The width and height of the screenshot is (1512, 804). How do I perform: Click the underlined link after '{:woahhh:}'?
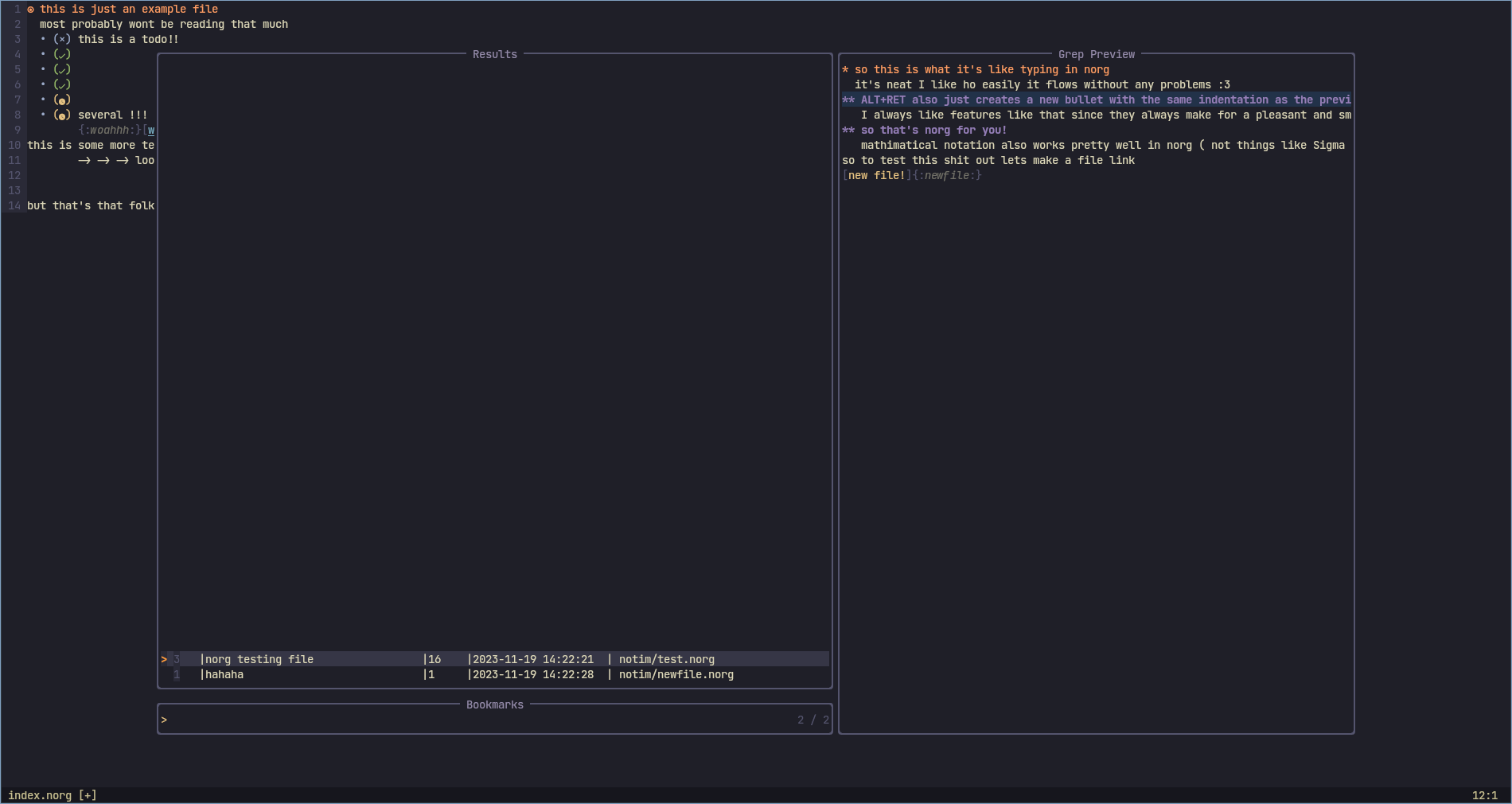[x=151, y=131]
